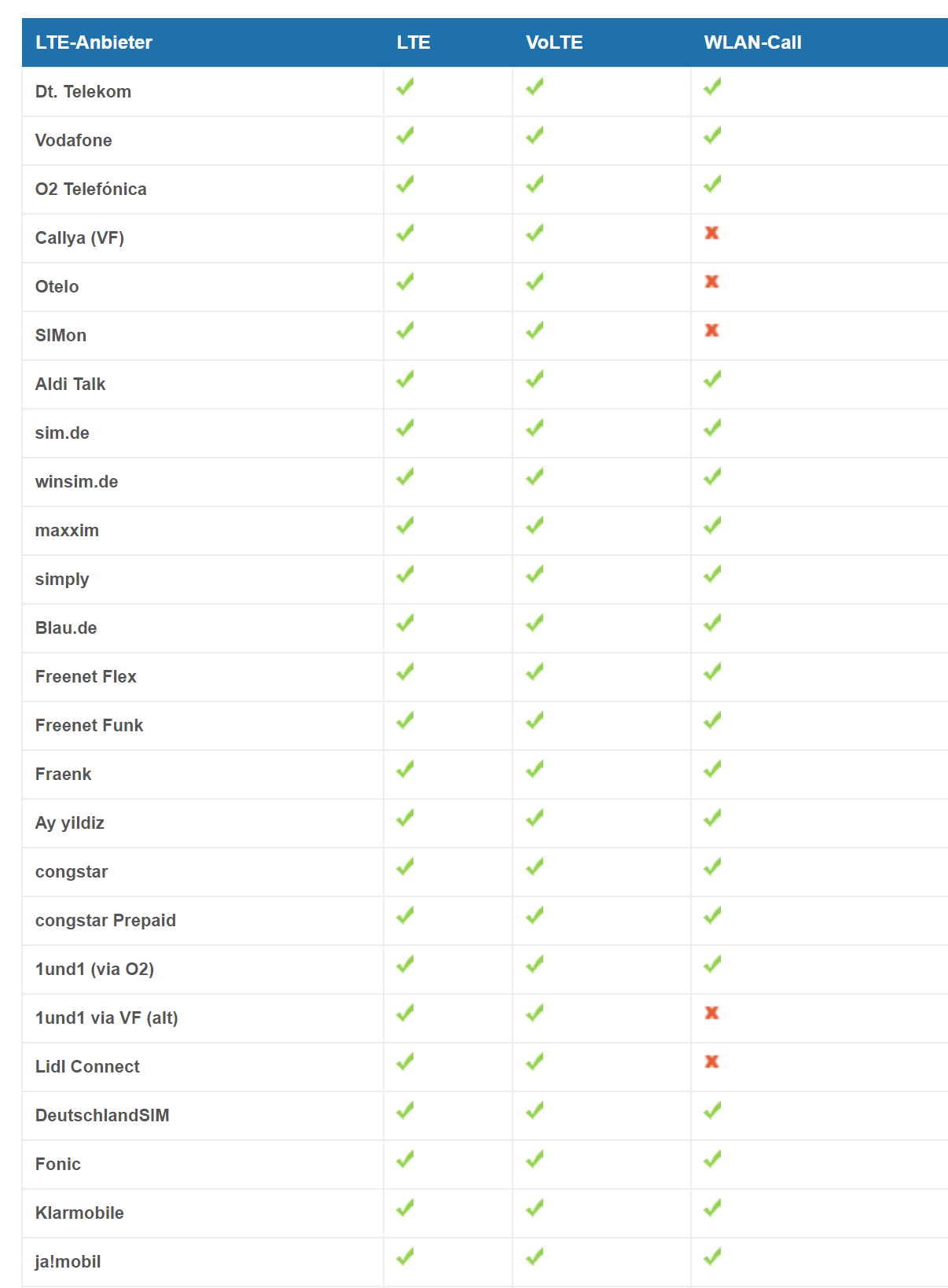Click the LTE column header
This screenshot has width=948, height=1288.
[413, 42]
